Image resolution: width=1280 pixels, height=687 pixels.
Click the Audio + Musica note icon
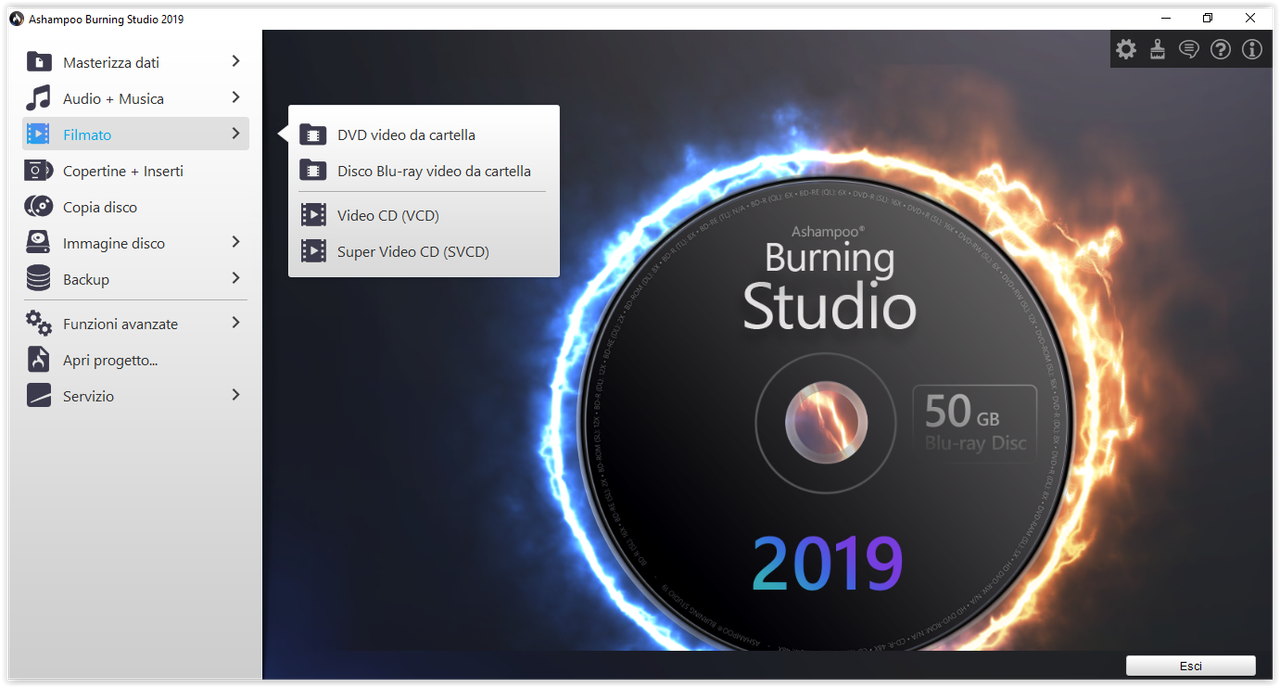click(38, 98)
